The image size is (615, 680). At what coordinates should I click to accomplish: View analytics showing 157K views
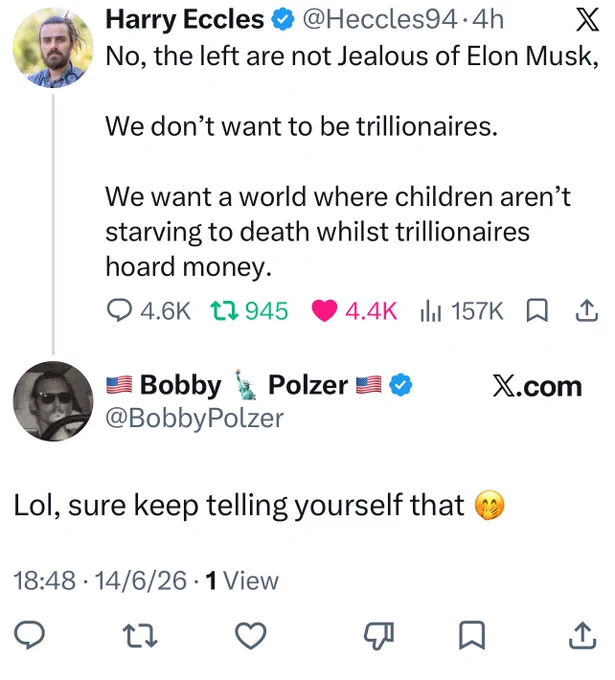click(x=461, y=311)
